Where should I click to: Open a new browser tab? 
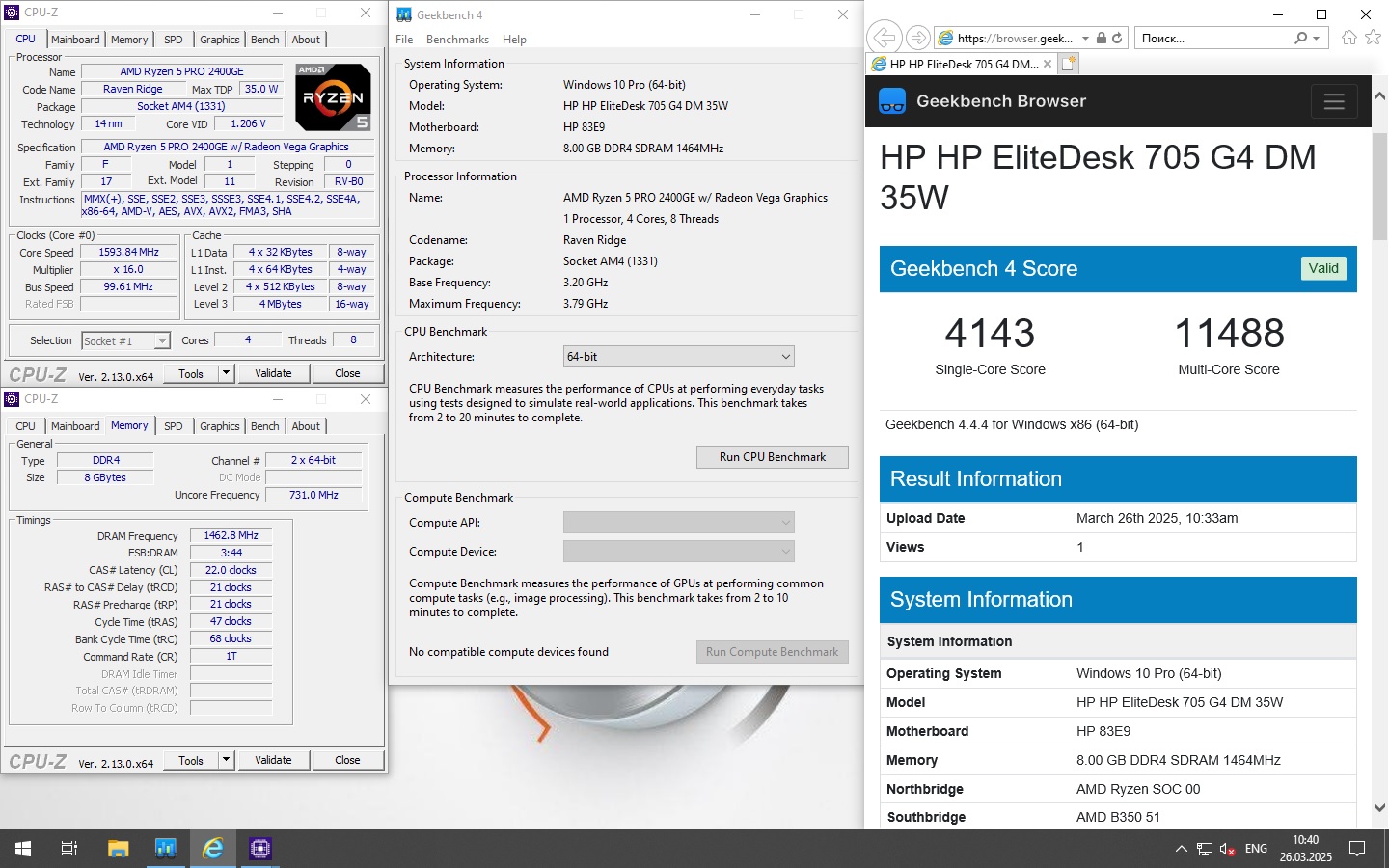pyautogui.click(x=1068, y=65)
